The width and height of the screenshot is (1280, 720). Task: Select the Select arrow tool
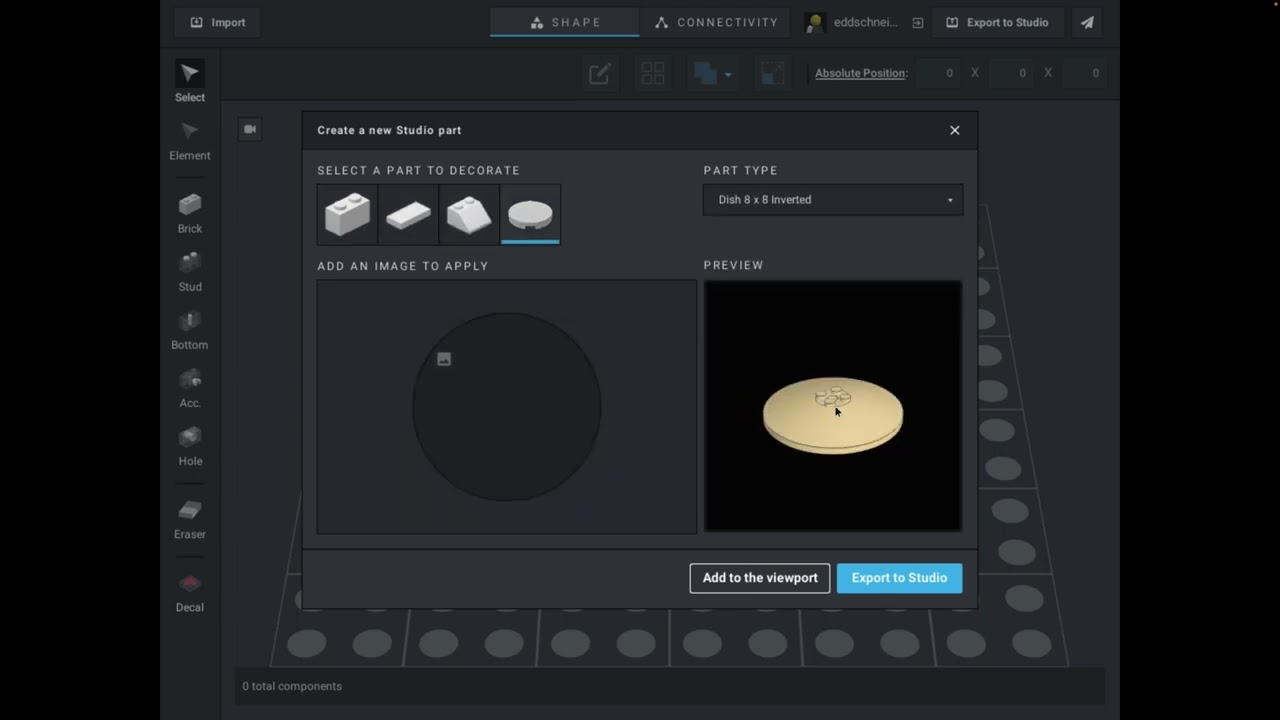[189, 82]
